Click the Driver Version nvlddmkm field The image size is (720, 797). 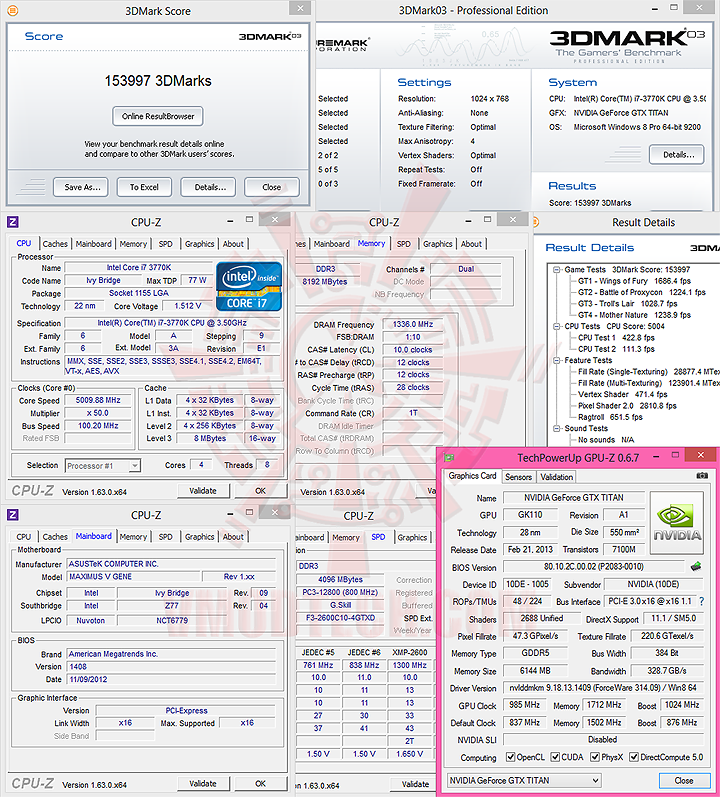(x=603, y=688)
